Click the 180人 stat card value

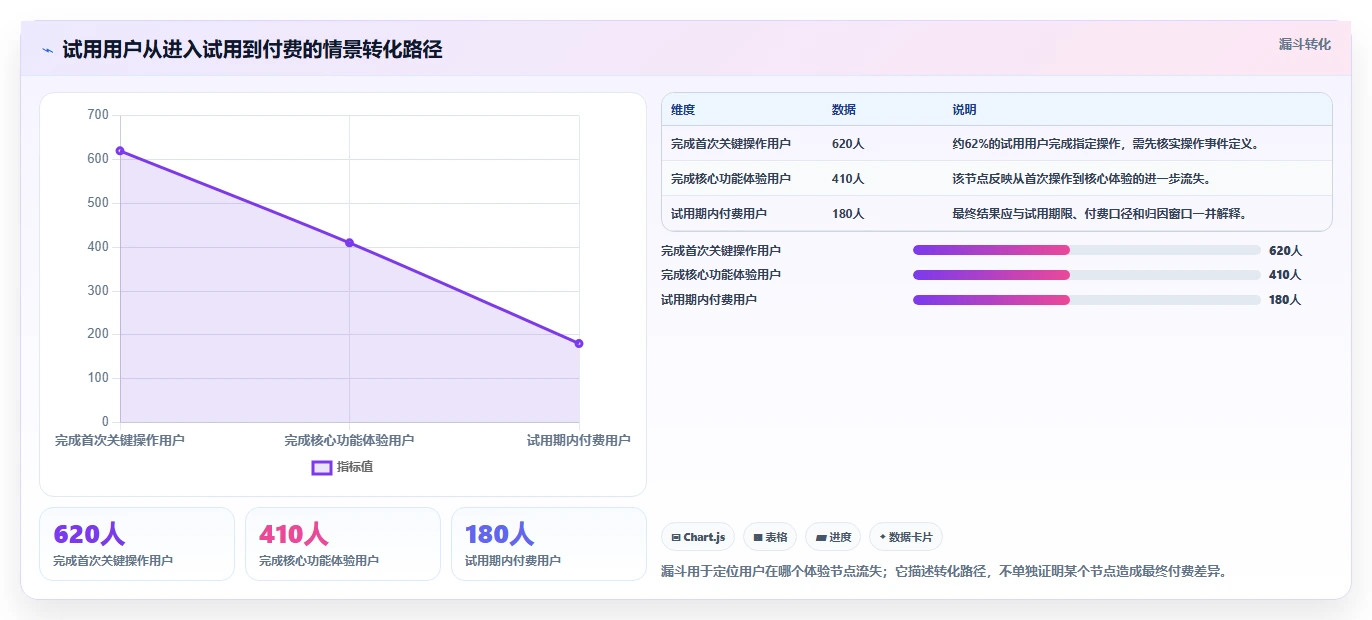pos(499,535)
